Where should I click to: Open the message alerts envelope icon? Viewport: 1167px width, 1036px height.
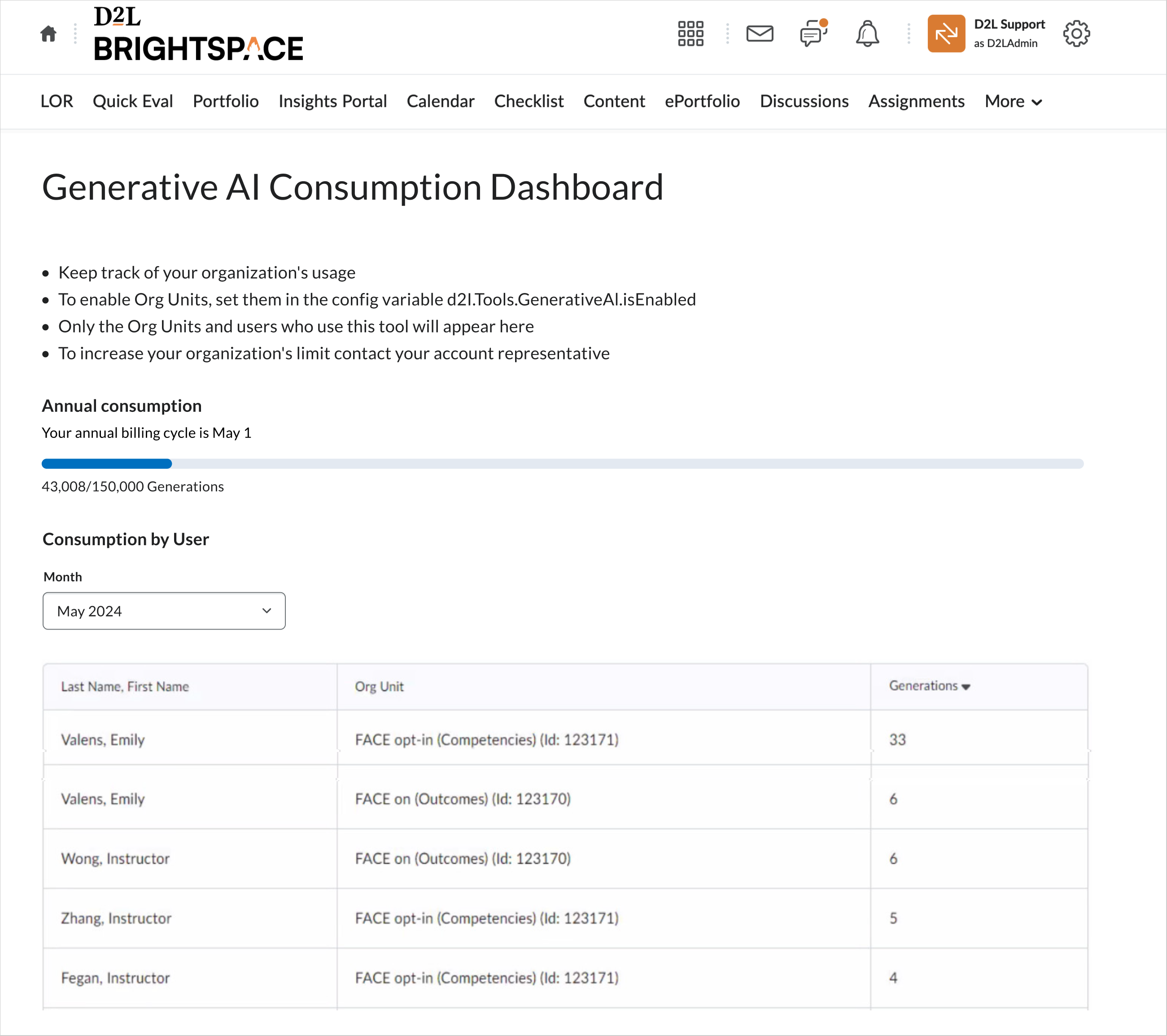click(x=759, y=34)
